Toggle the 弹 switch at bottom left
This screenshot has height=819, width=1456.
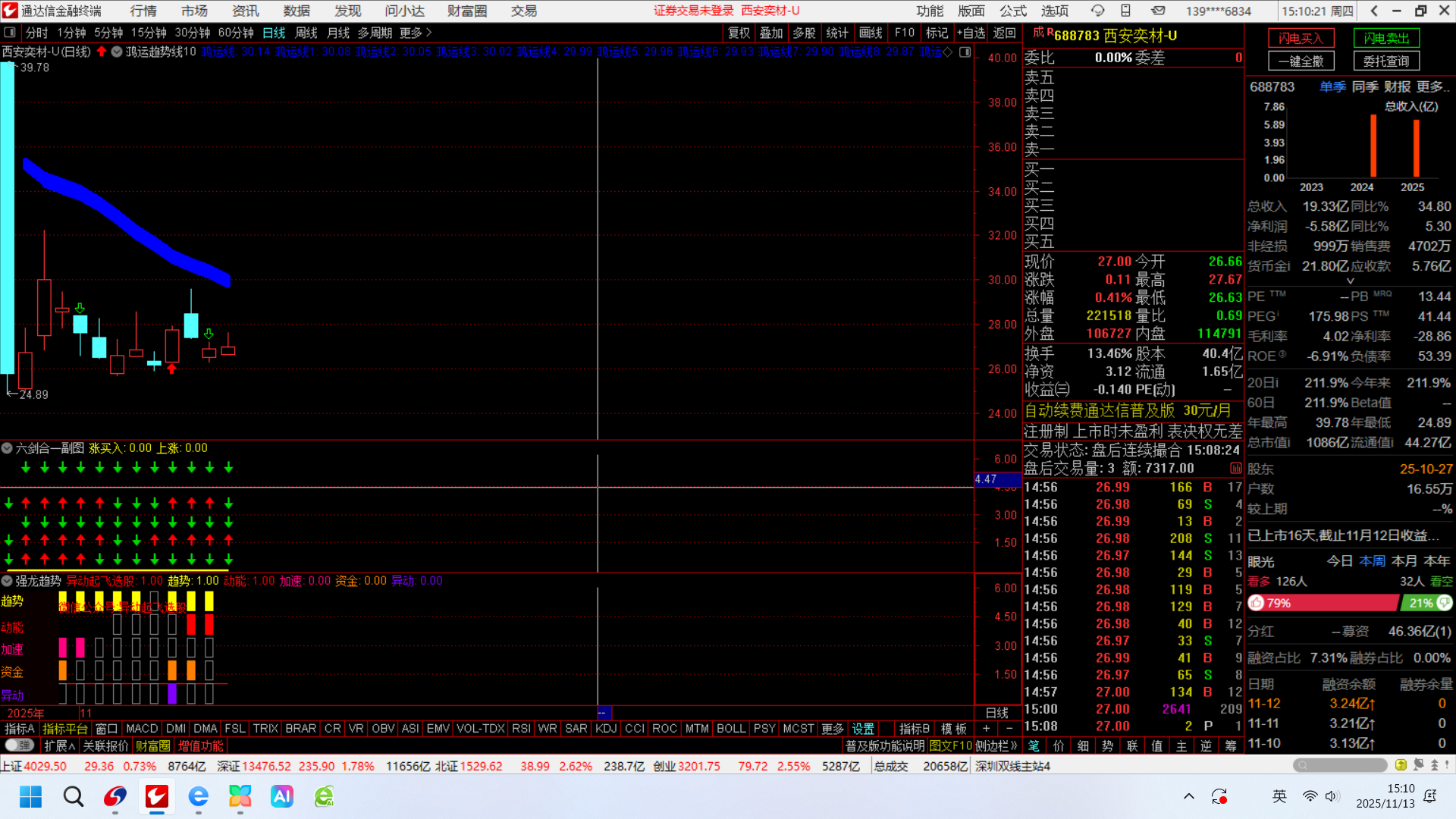pos(19,746)
